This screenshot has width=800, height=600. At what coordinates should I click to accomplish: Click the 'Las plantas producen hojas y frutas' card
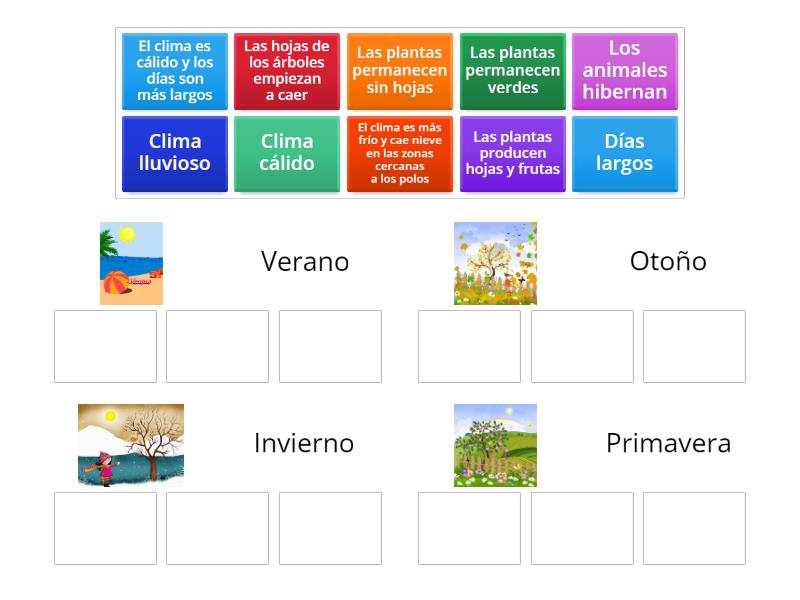click(x=512, y=153)
